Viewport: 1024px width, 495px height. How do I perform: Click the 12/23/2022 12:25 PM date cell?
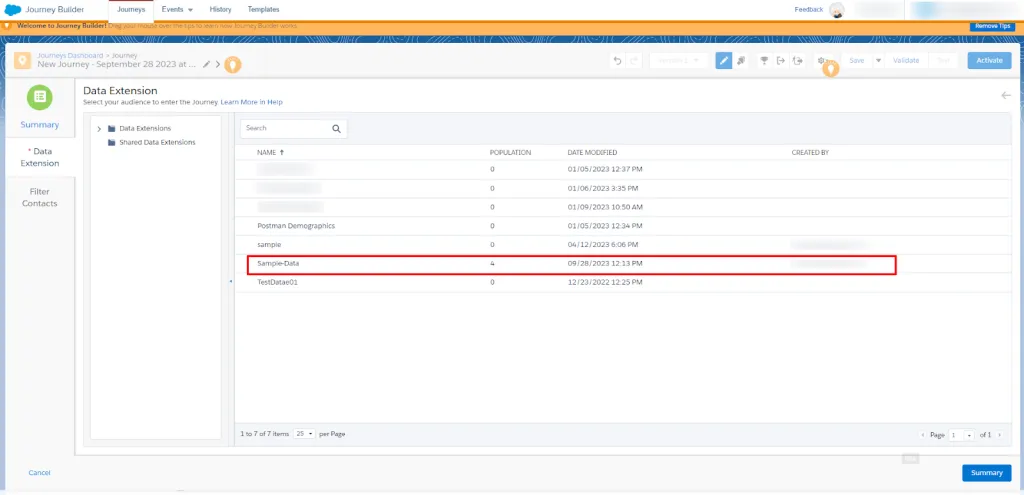pyautogui.click(x=605, y=283)
